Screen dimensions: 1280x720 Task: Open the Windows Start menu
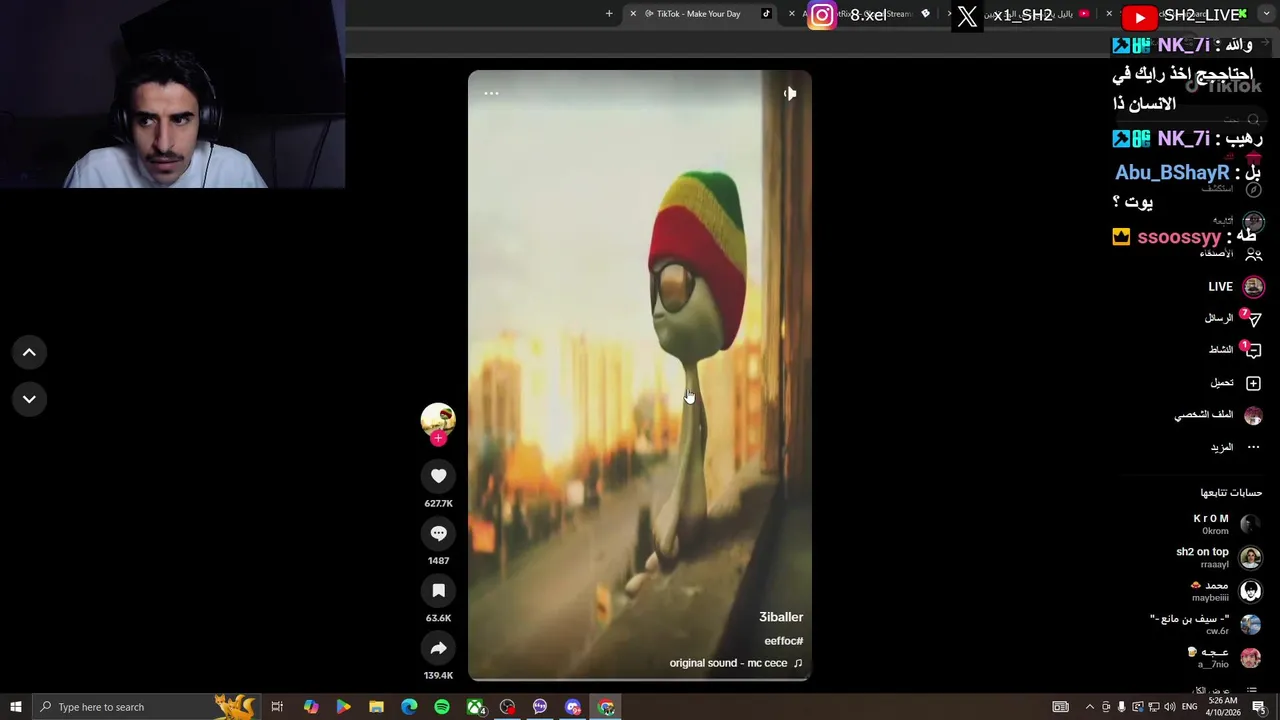coord(15,707)
